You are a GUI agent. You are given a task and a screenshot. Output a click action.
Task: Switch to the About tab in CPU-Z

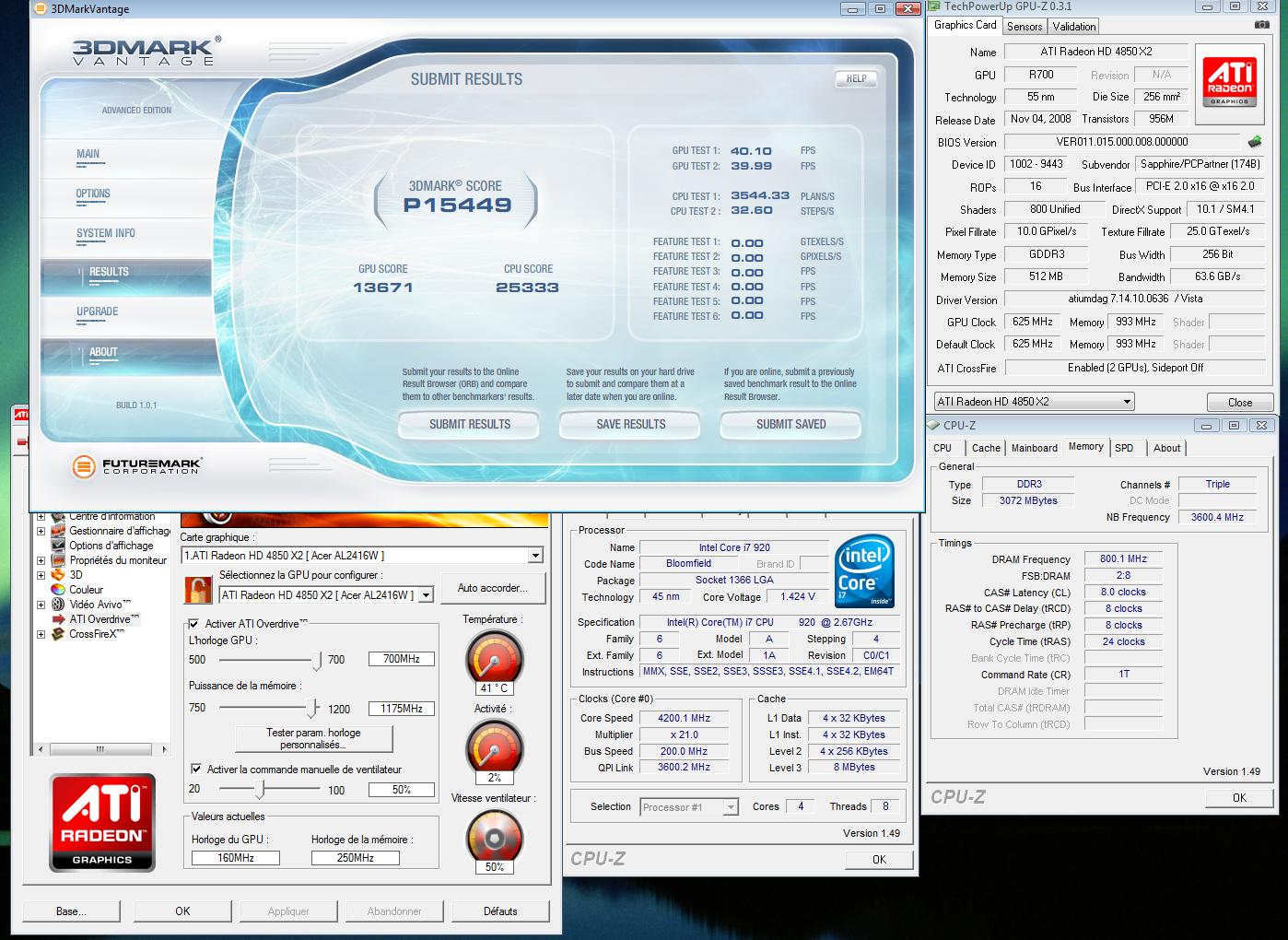point(1166,448)
